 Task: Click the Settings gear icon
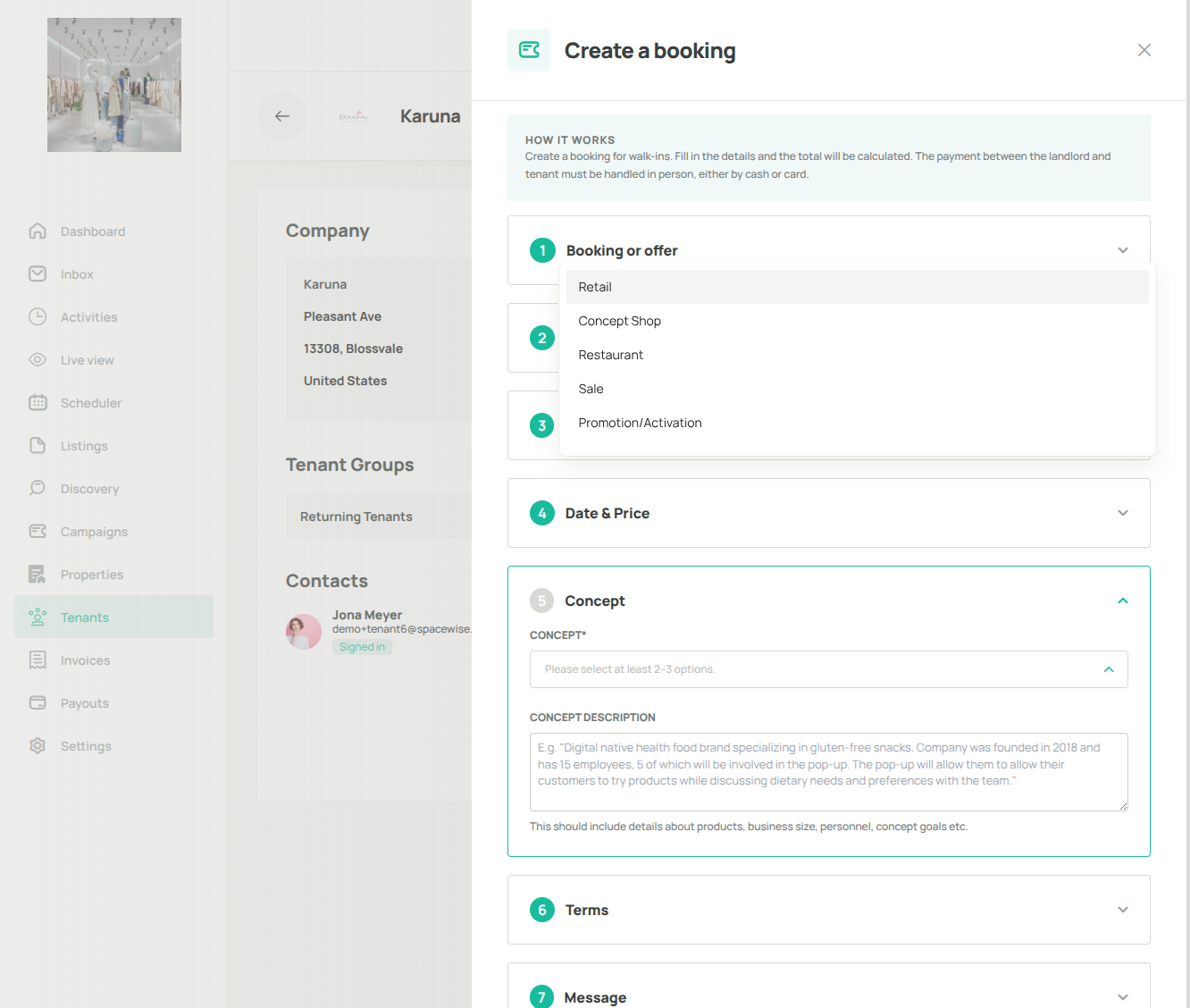(x=38, y=746)
